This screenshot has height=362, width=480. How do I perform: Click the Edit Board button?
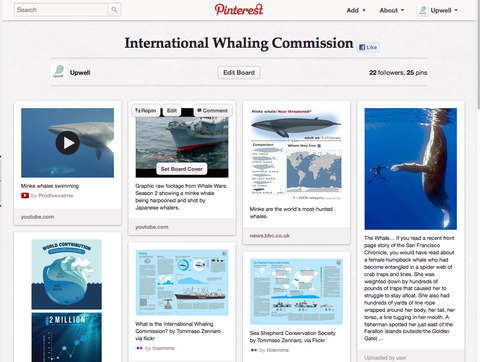(239, 73)
